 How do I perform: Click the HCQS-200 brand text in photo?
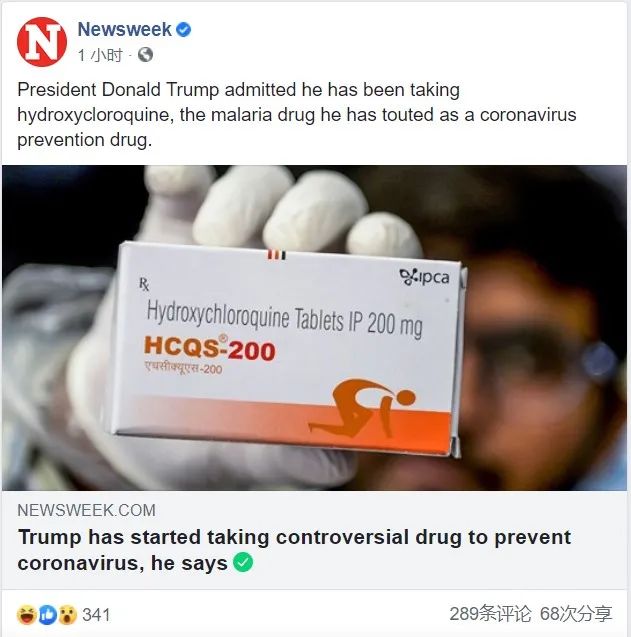(210, 349)
